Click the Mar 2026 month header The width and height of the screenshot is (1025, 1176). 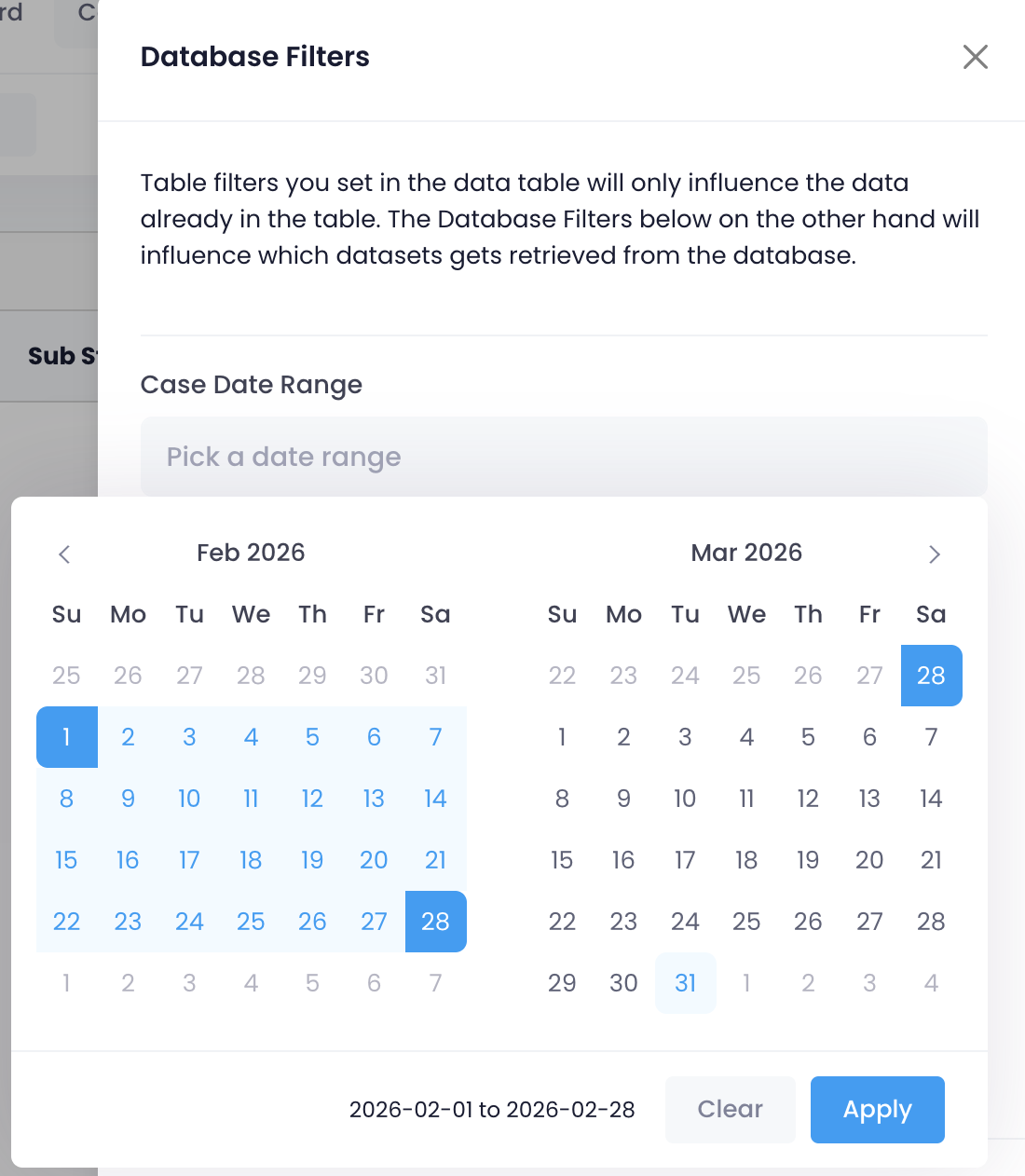click(x=746, y=553)
